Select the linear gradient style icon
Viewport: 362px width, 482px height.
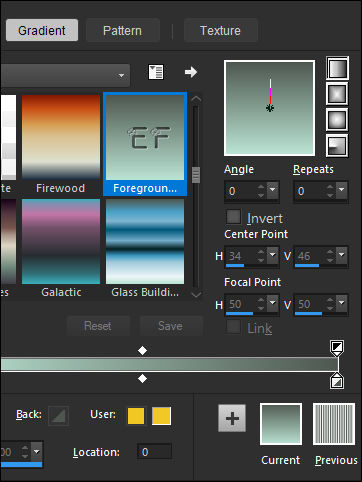pyautogui.click(x=337, y=68)
